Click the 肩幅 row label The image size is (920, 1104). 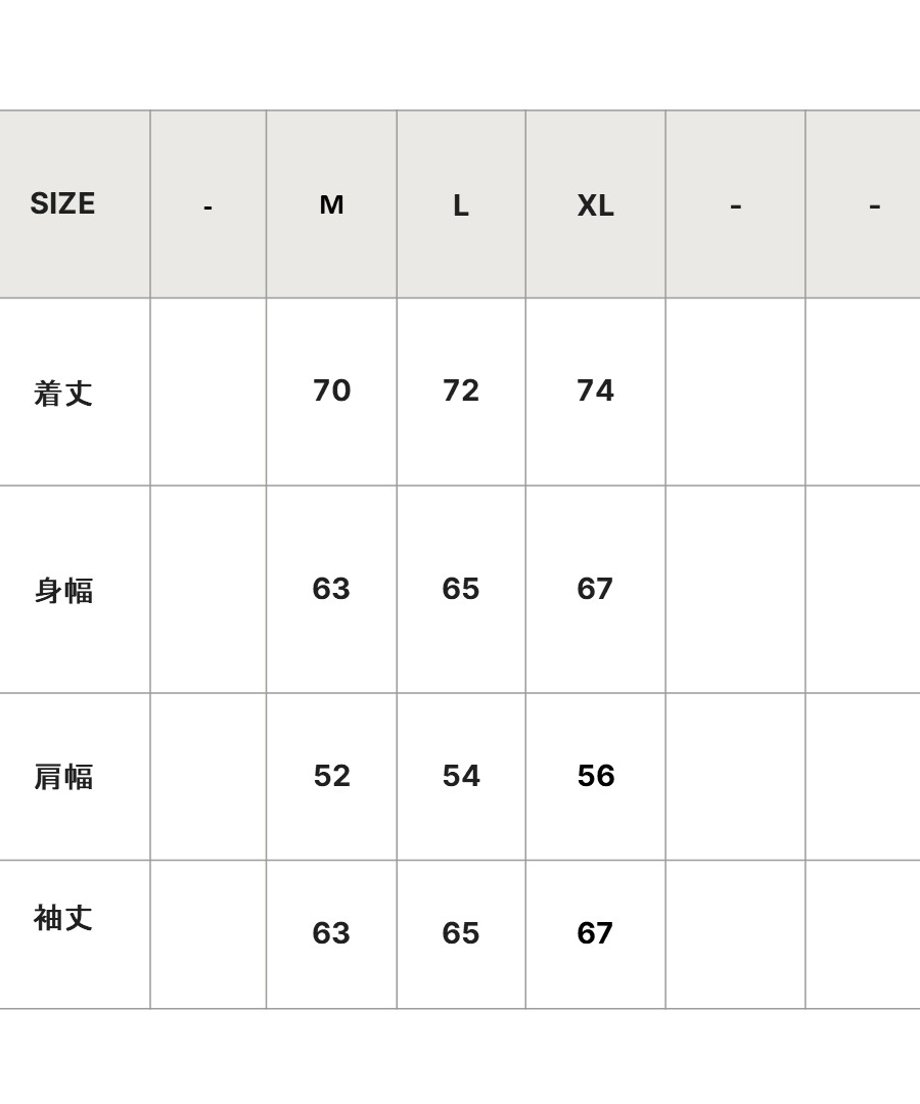pyautogui.click(x=63, y=777)
